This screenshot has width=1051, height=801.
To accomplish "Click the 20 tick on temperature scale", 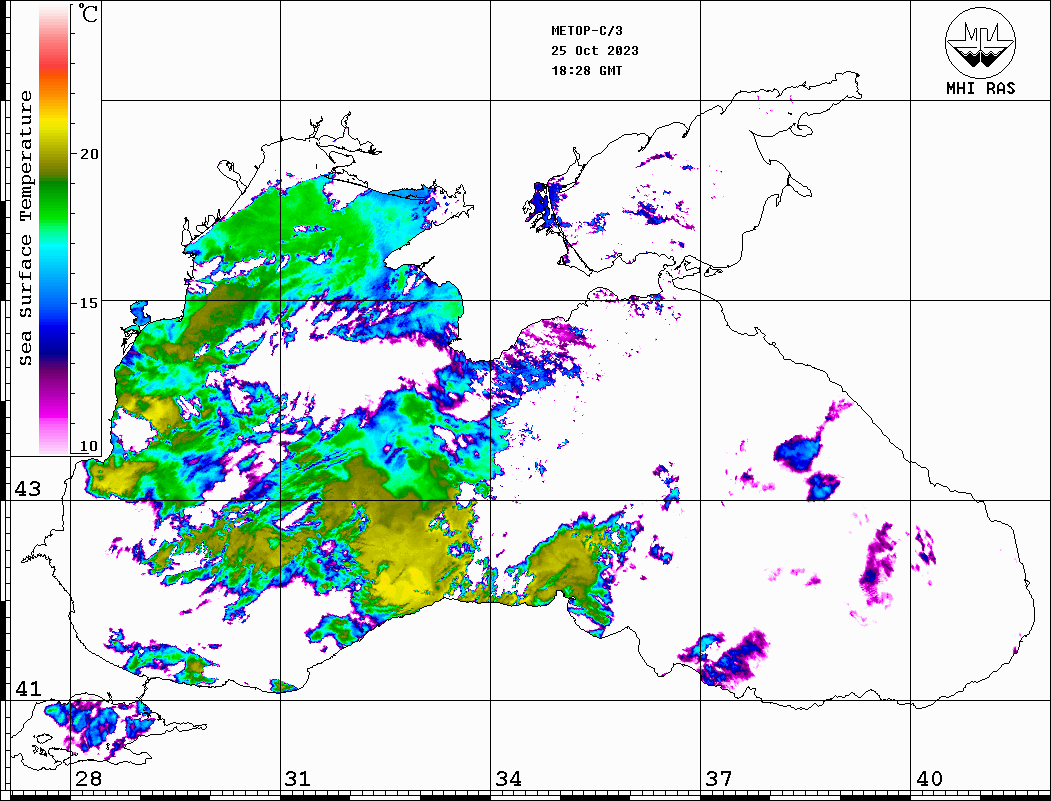I will point(88,154).
